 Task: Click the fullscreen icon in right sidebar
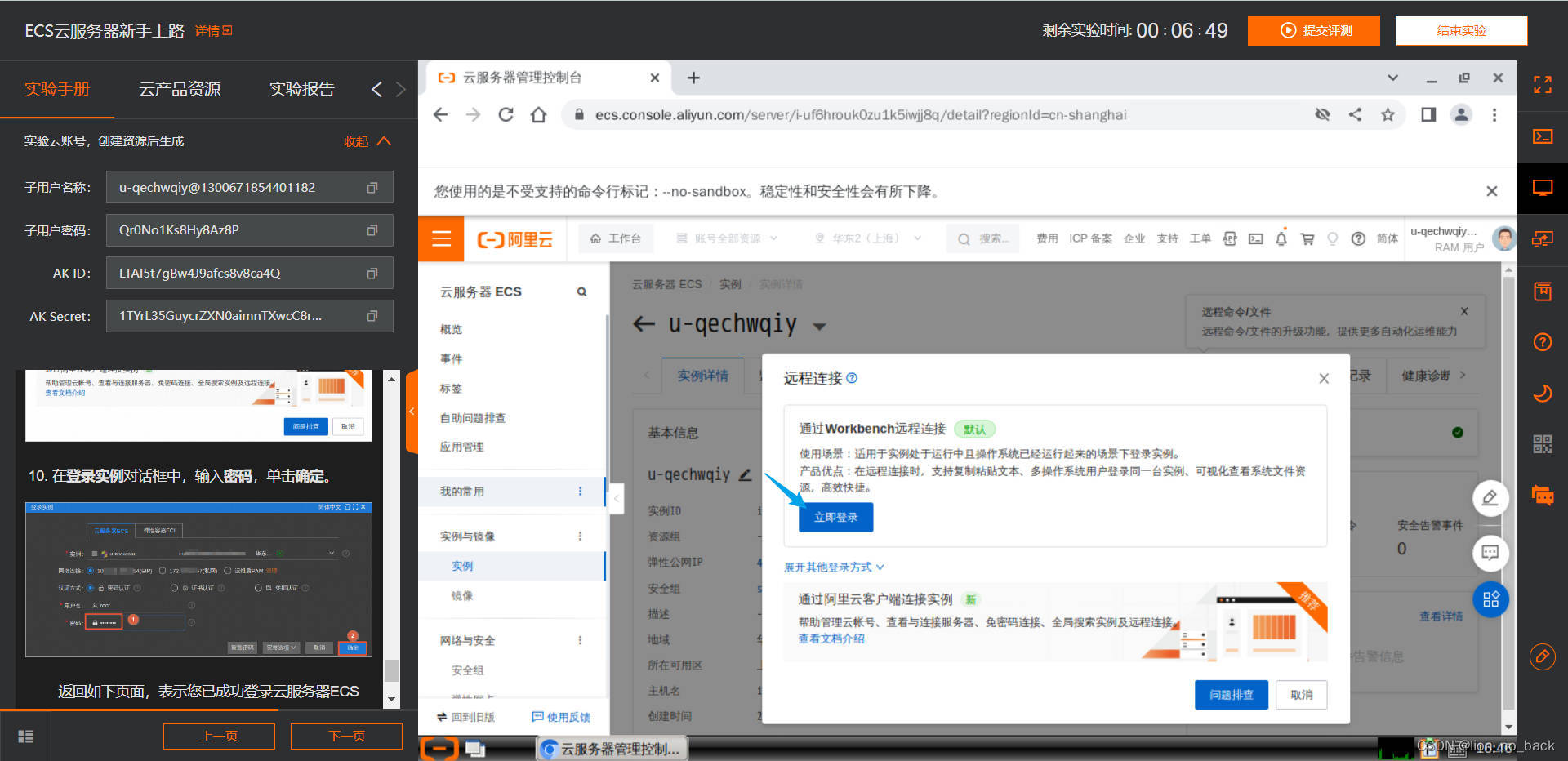(1542, 85)
